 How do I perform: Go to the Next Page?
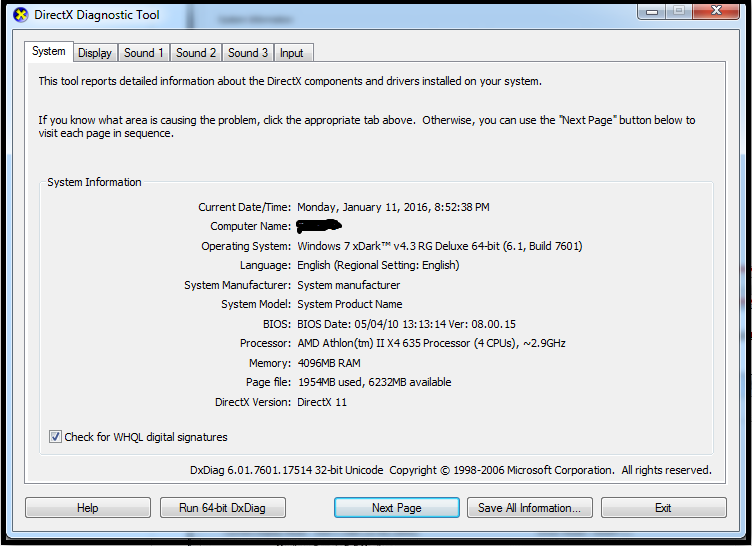[397, 508]
